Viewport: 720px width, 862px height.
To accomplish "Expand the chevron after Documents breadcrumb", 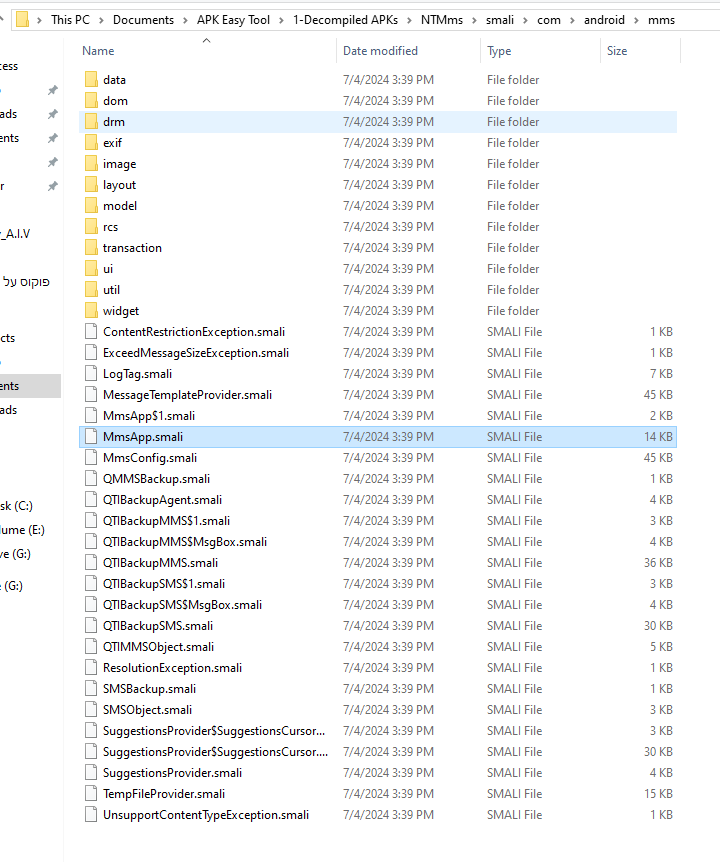I will 183,20.
